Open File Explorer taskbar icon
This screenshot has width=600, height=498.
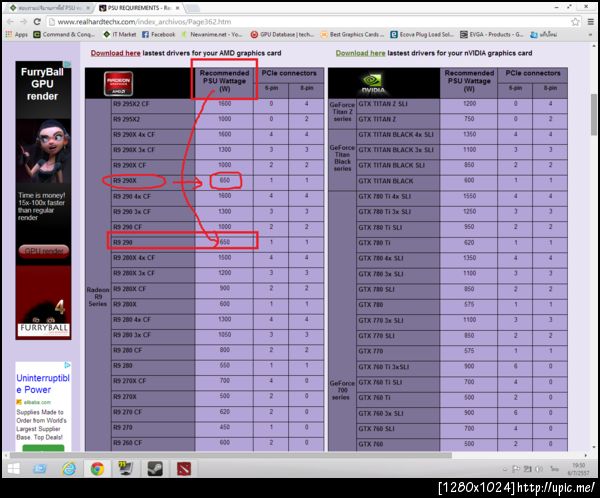[x=40, y=469]
